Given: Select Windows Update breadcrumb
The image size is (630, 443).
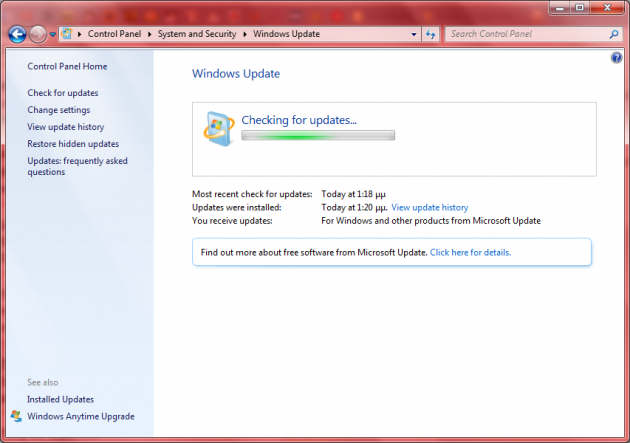Looking at the screenshot, I should pyautogui.click(x=286, y=34).
